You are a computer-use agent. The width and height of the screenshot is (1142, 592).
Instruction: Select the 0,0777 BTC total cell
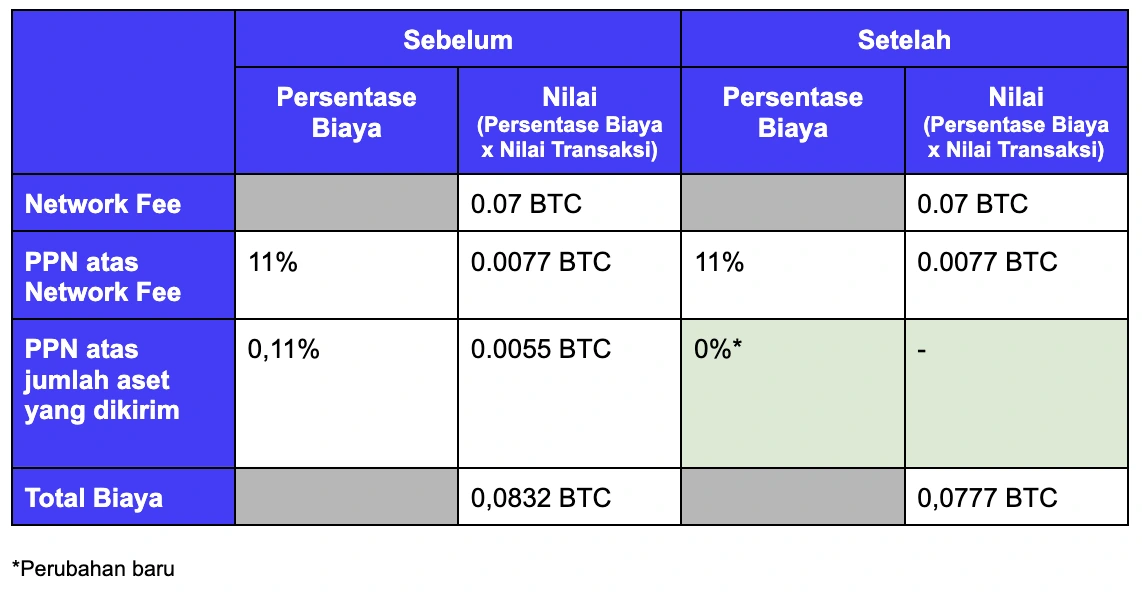point(1016,497)
